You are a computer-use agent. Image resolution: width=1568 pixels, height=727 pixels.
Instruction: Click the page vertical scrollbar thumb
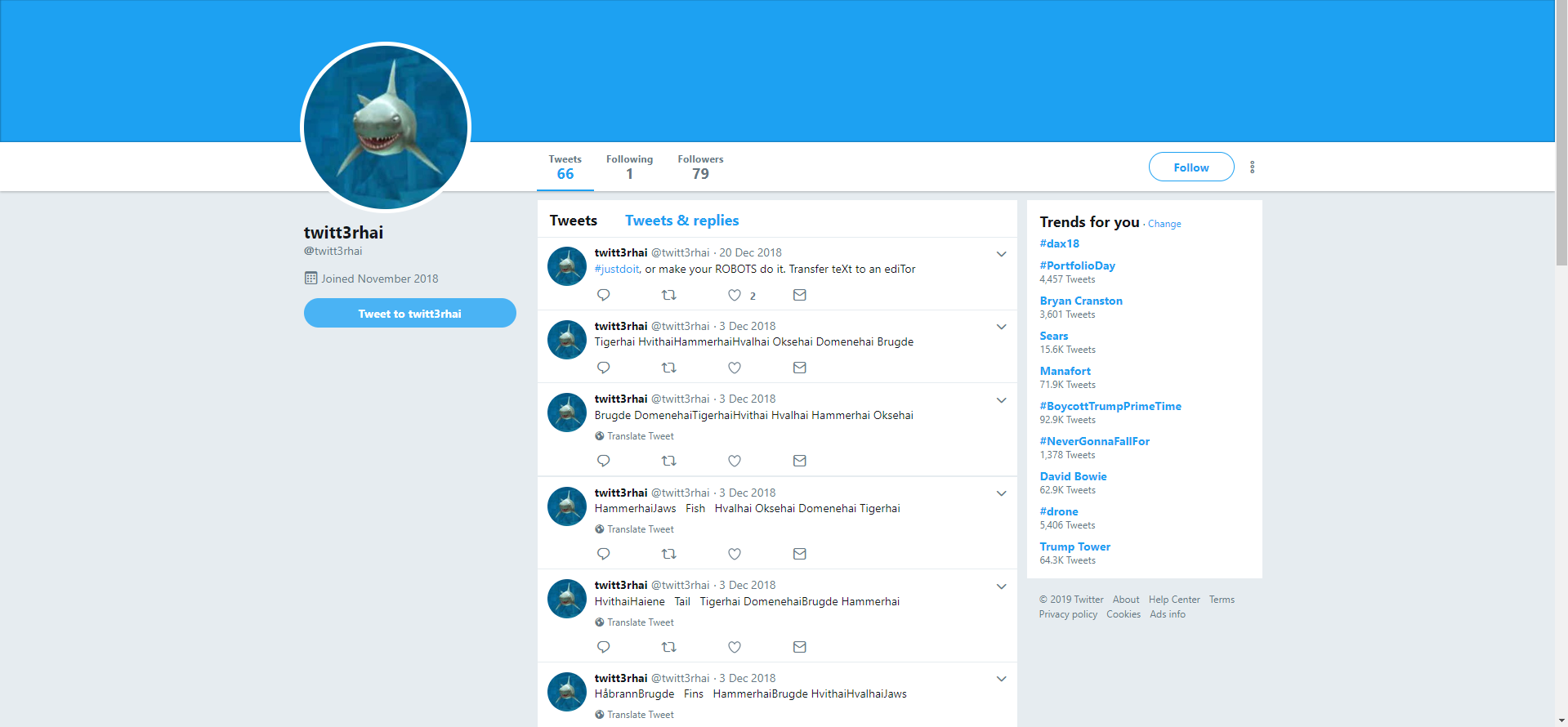pyautogui.click(x=1561, y=135)
